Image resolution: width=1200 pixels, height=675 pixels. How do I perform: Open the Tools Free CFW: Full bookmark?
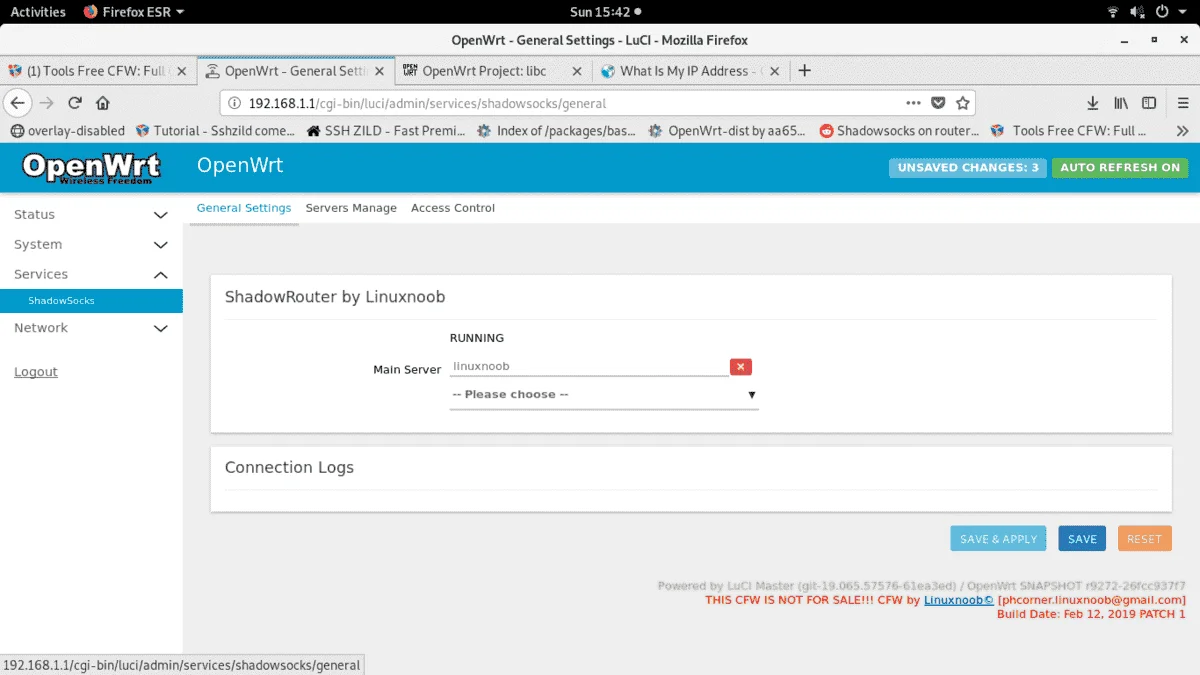point(1069,131)
